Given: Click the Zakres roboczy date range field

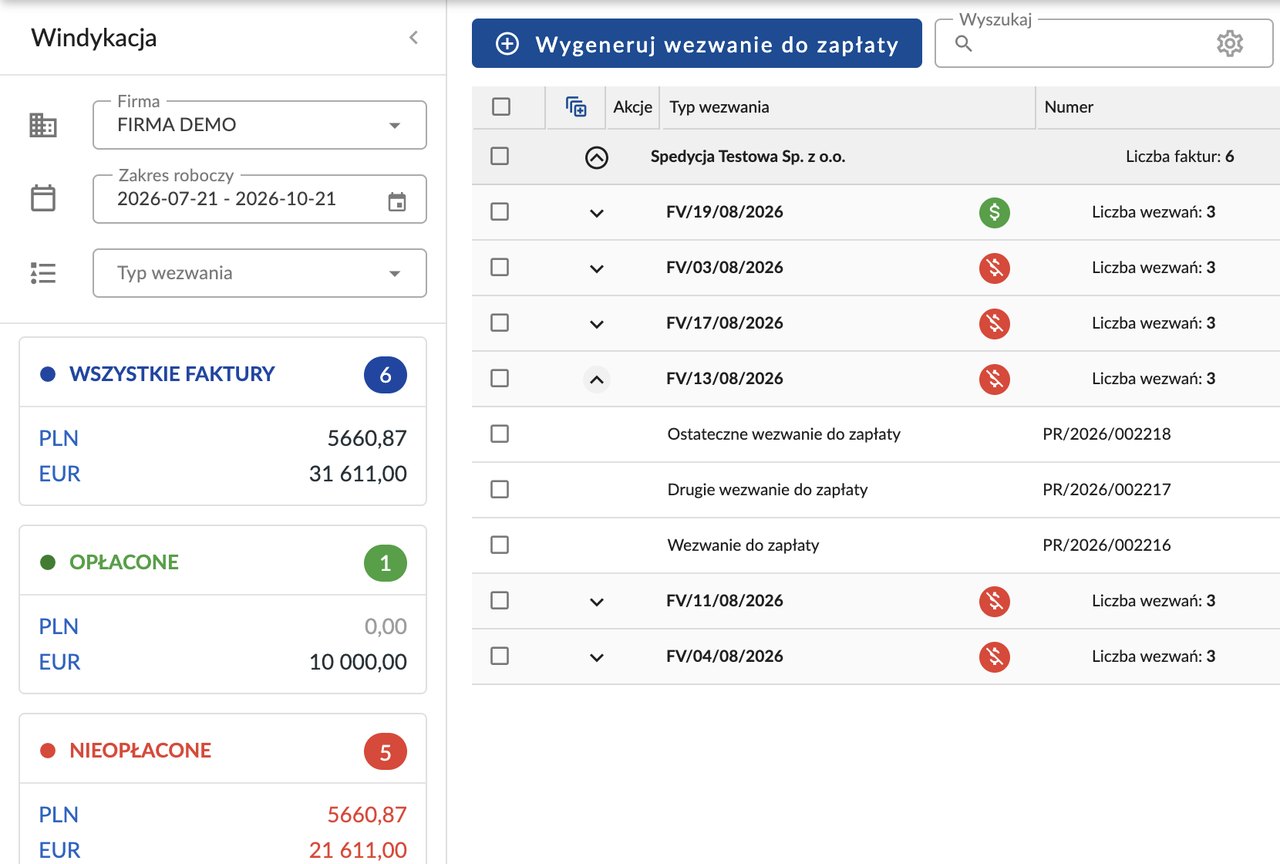Looking at the screenshot, I should [x=260, y=199].
